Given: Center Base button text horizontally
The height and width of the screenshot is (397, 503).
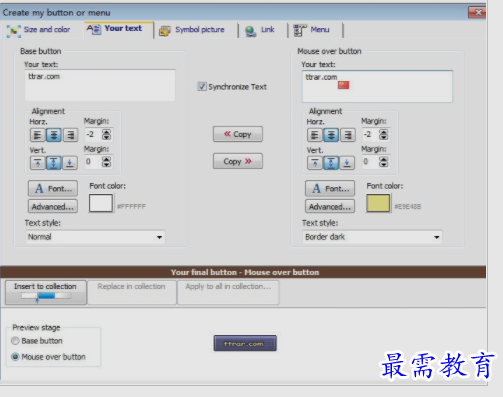Looking at the screenshot, I should [x=54, y=135].
